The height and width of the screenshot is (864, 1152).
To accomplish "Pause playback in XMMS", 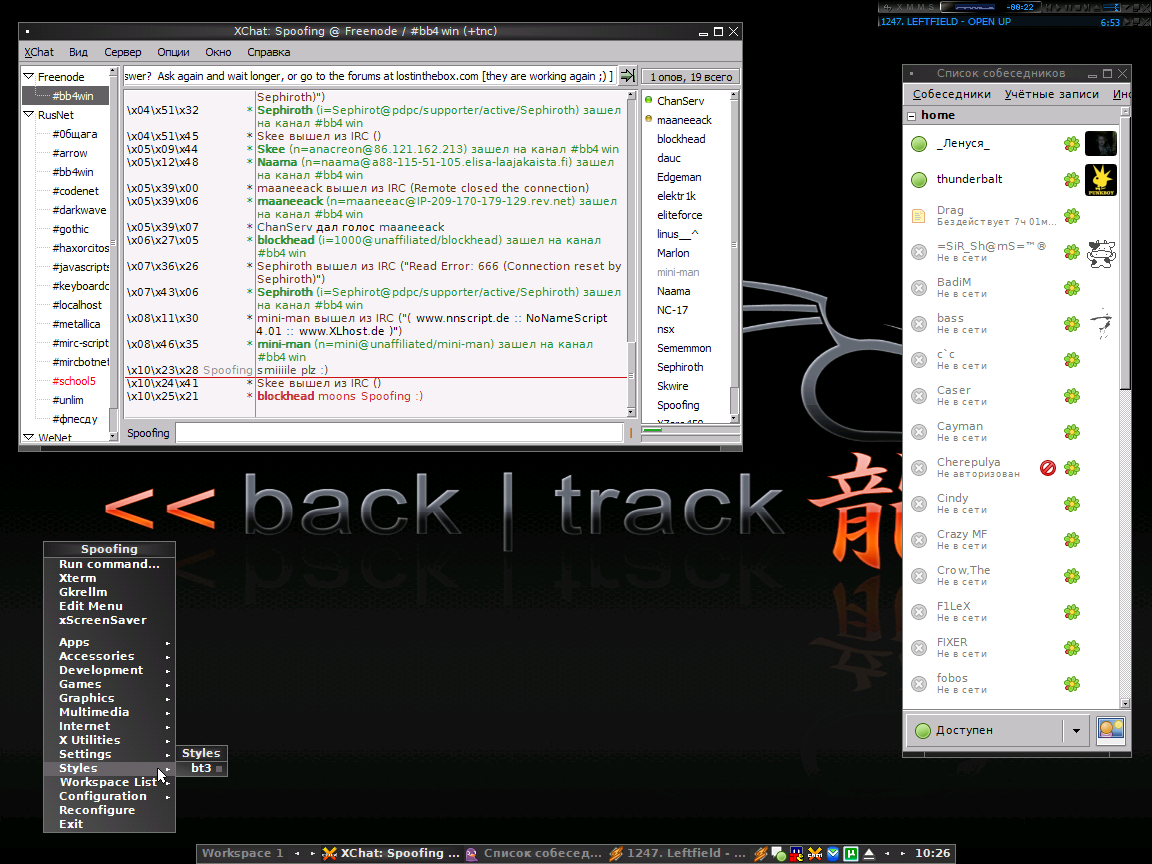I will click(x=1069, y=7).
